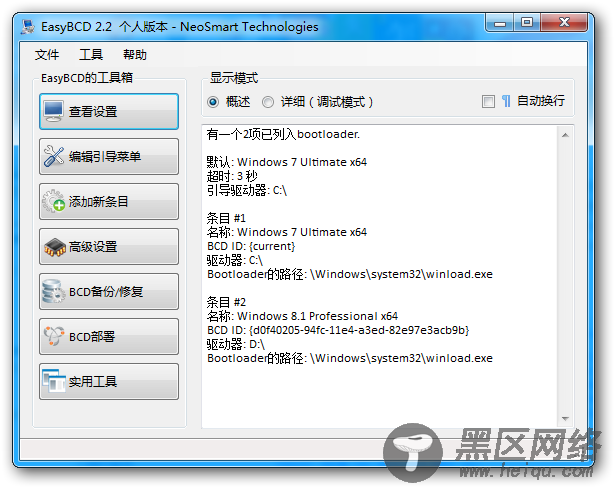
Task: Minimize the EasyBCD window
Action: pos(500,23)
